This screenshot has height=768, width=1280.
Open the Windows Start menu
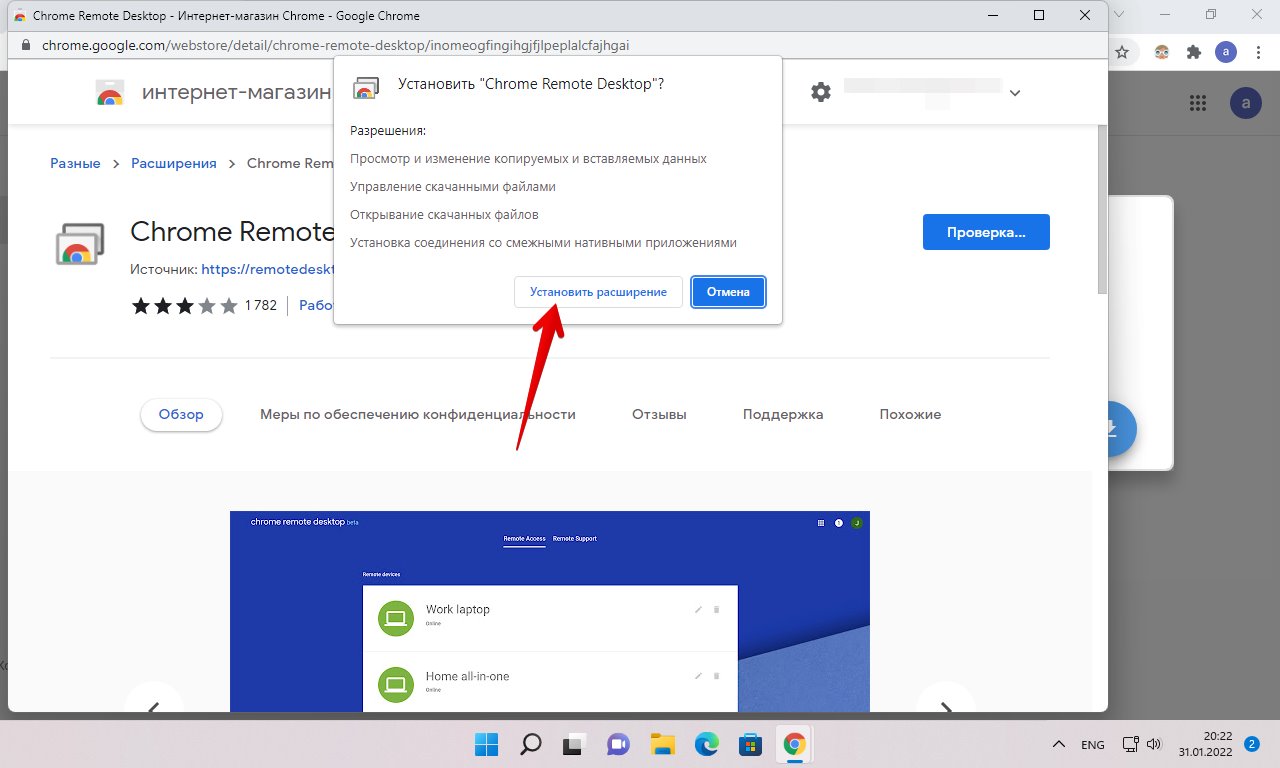click(x=486, y=744)
